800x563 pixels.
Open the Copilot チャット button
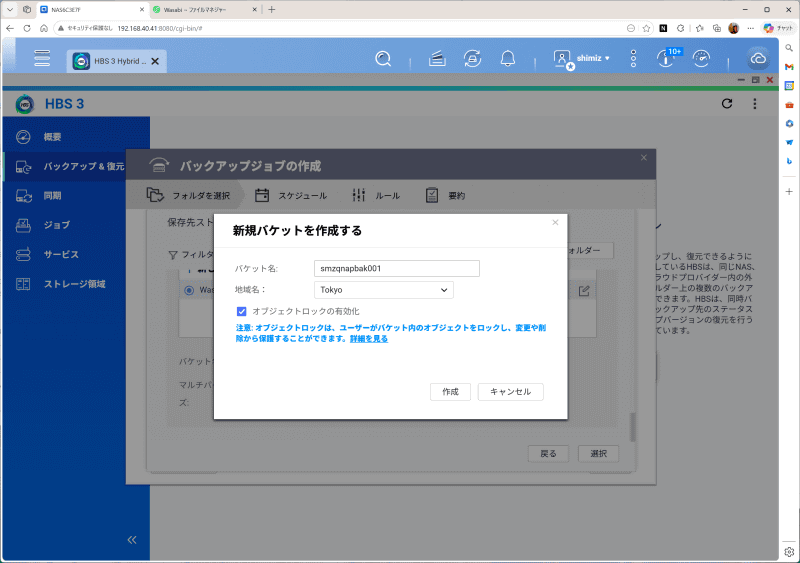(x=779, y=29)
